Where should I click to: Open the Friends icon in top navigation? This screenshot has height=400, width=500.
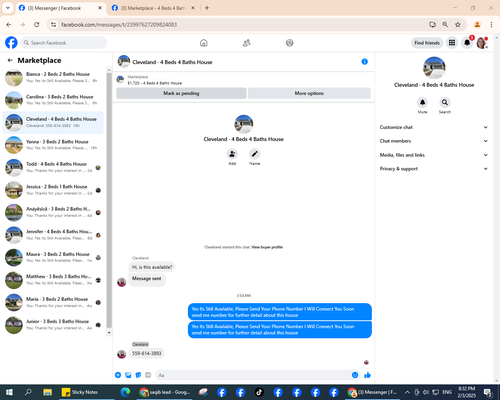tap(247, 43)
